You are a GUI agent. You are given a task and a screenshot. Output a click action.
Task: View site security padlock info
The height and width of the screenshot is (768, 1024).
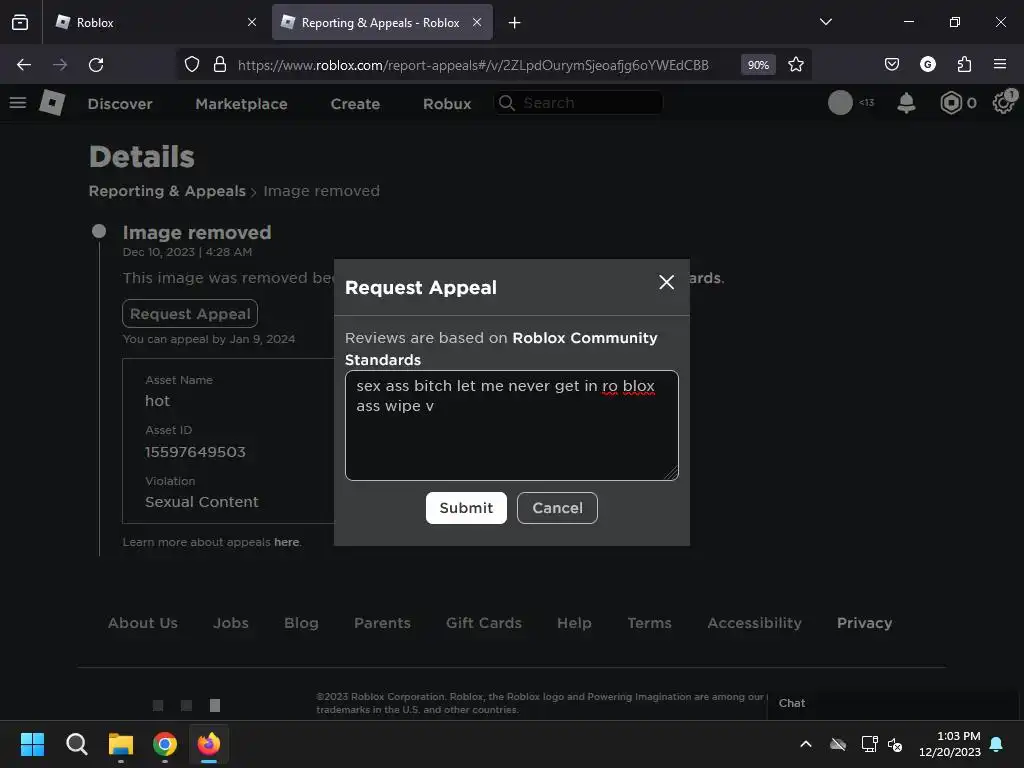220,65
